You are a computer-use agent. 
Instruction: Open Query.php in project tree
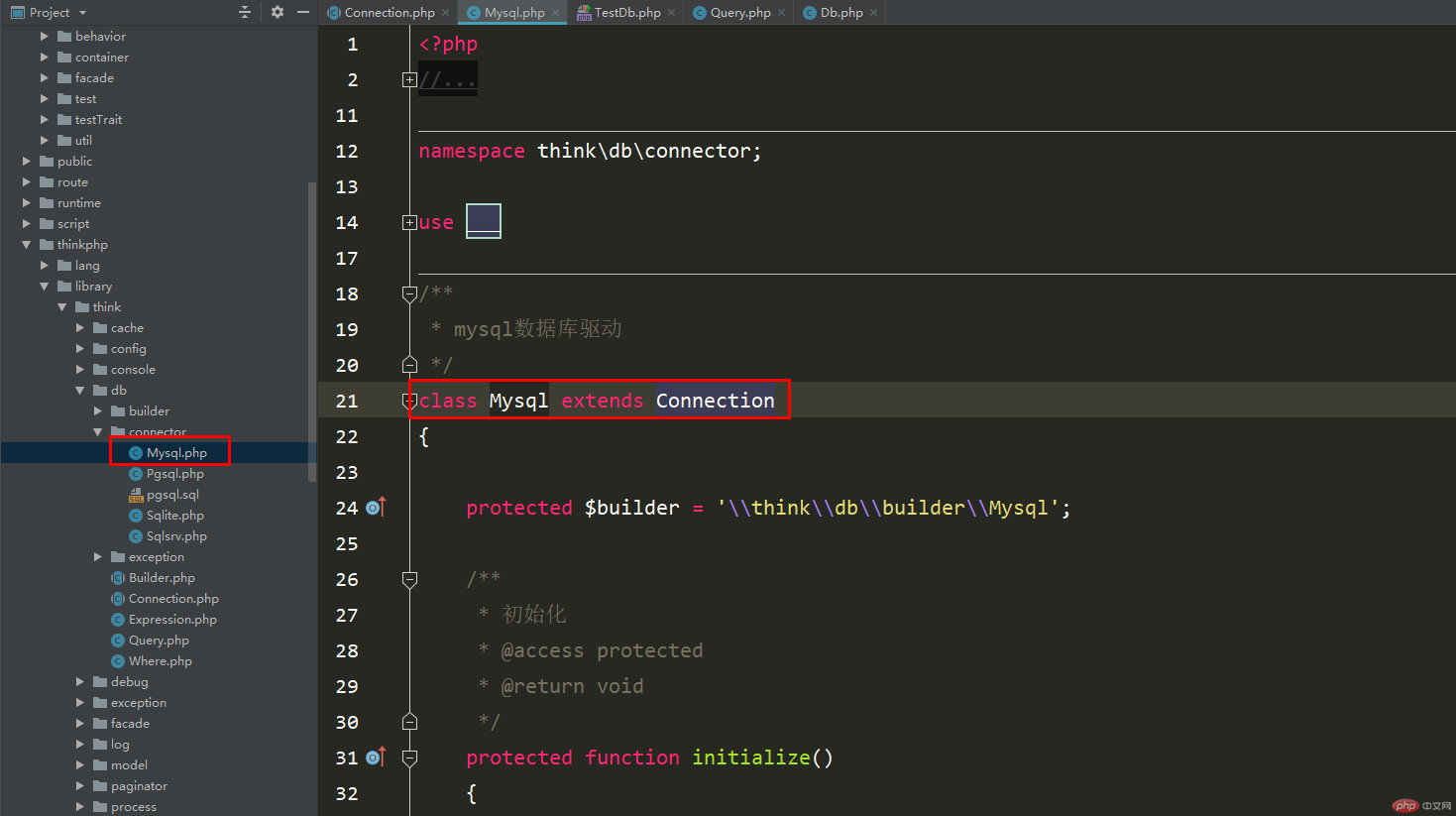(159, 641)
